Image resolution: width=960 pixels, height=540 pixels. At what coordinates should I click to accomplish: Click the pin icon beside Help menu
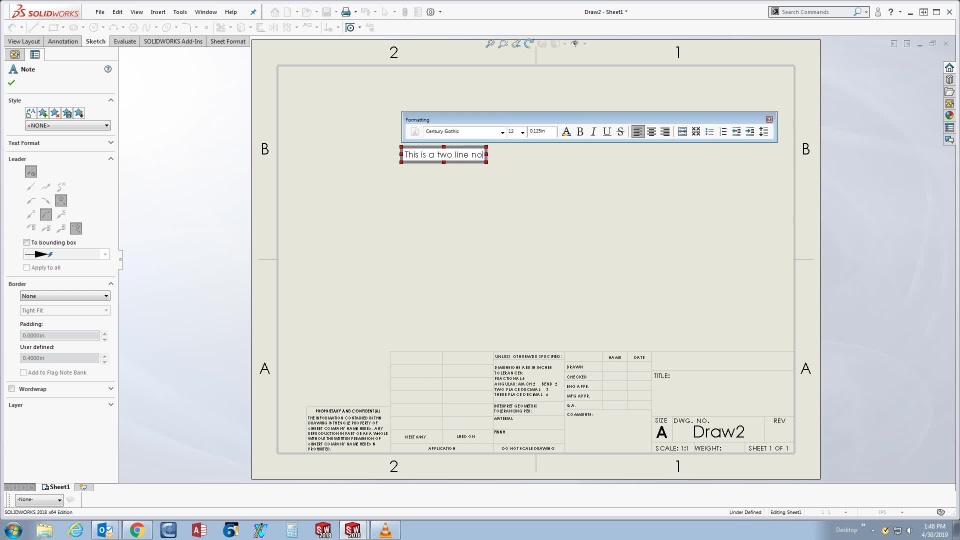pos(253,12)
